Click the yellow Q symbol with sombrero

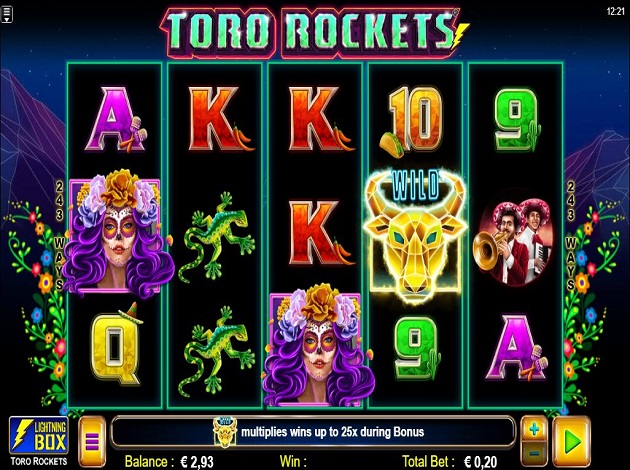(x=117, y=345)
